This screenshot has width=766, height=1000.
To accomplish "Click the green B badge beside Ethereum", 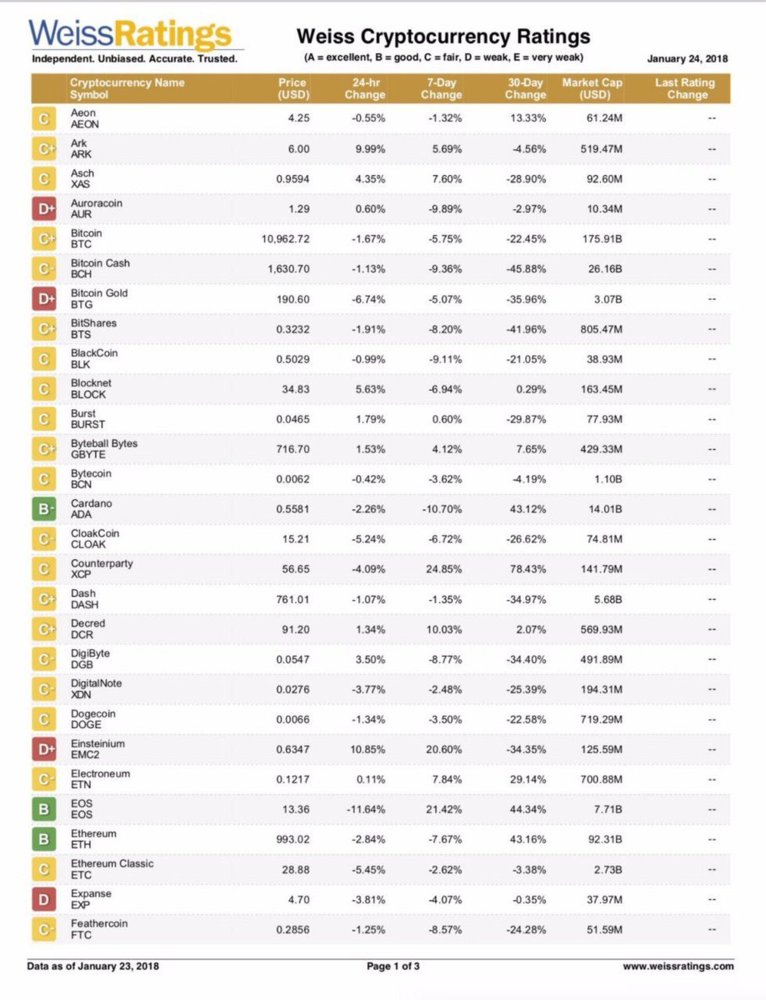I will pos(45,840).
